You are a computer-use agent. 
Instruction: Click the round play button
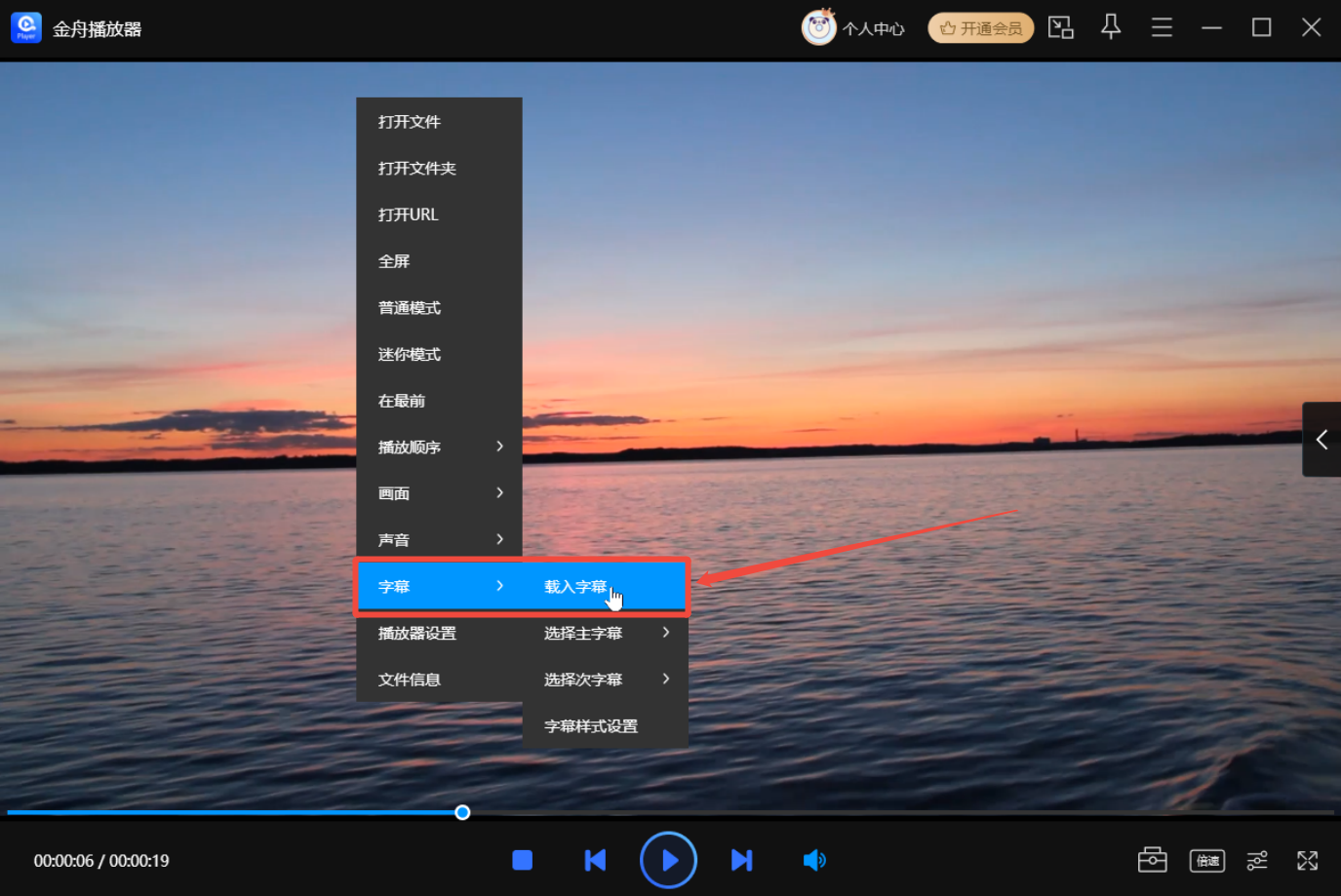click(x=668, y=860)
